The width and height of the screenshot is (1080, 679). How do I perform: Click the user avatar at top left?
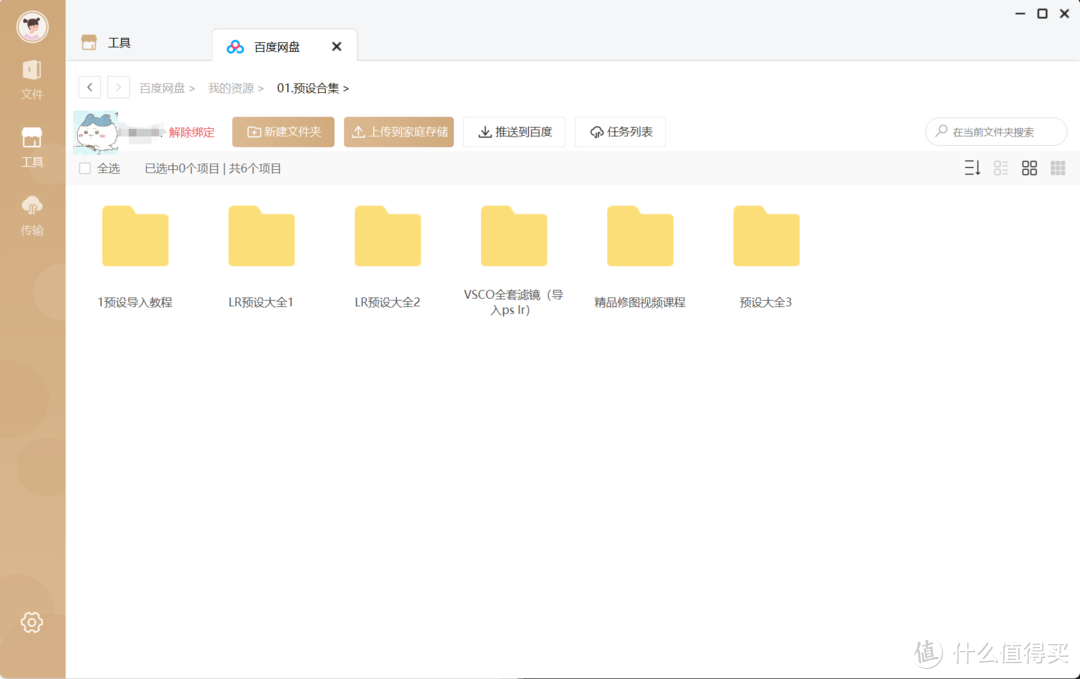pos(33,27)
